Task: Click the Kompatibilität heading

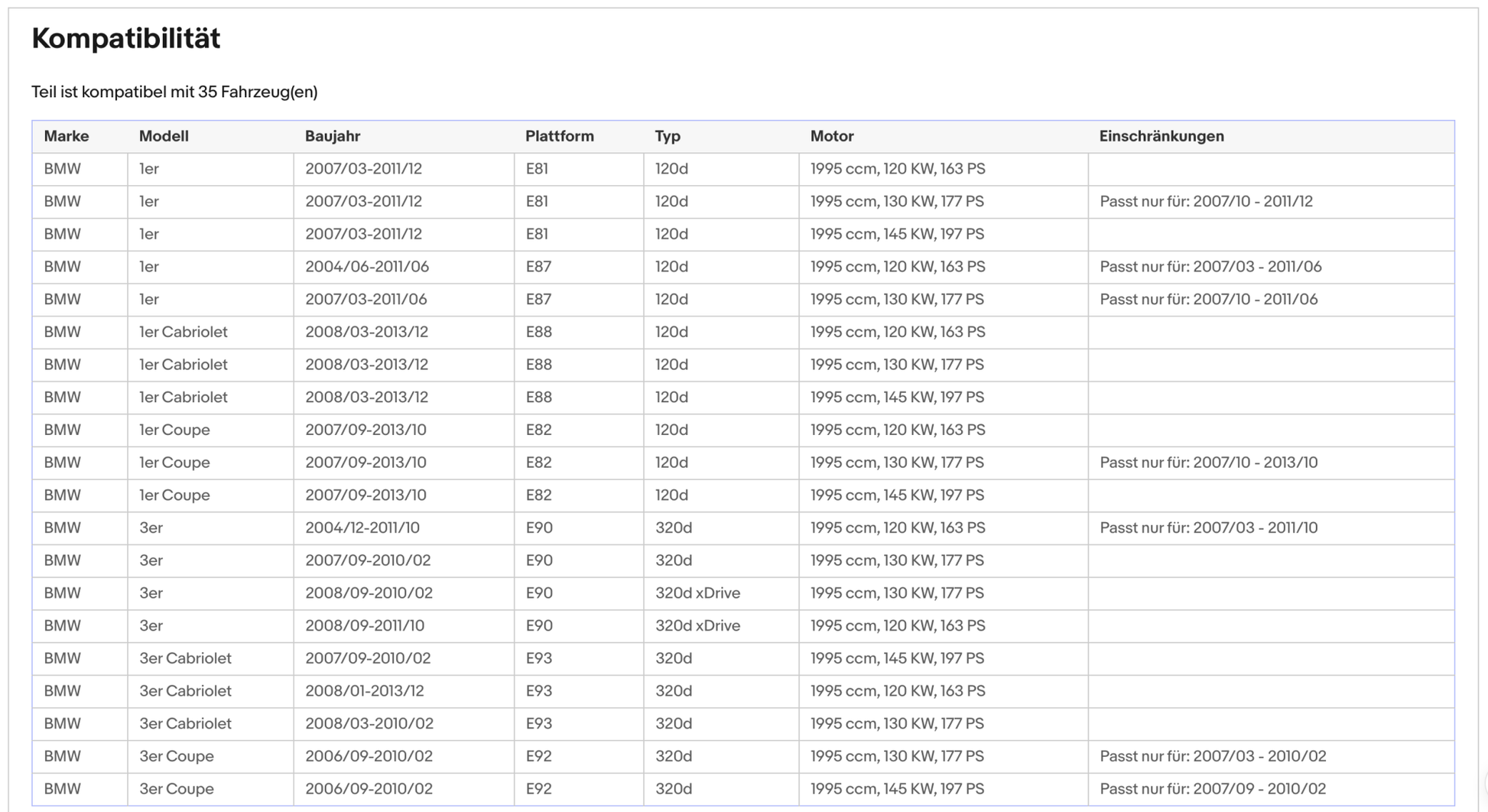Action: (x=126, y=38)
